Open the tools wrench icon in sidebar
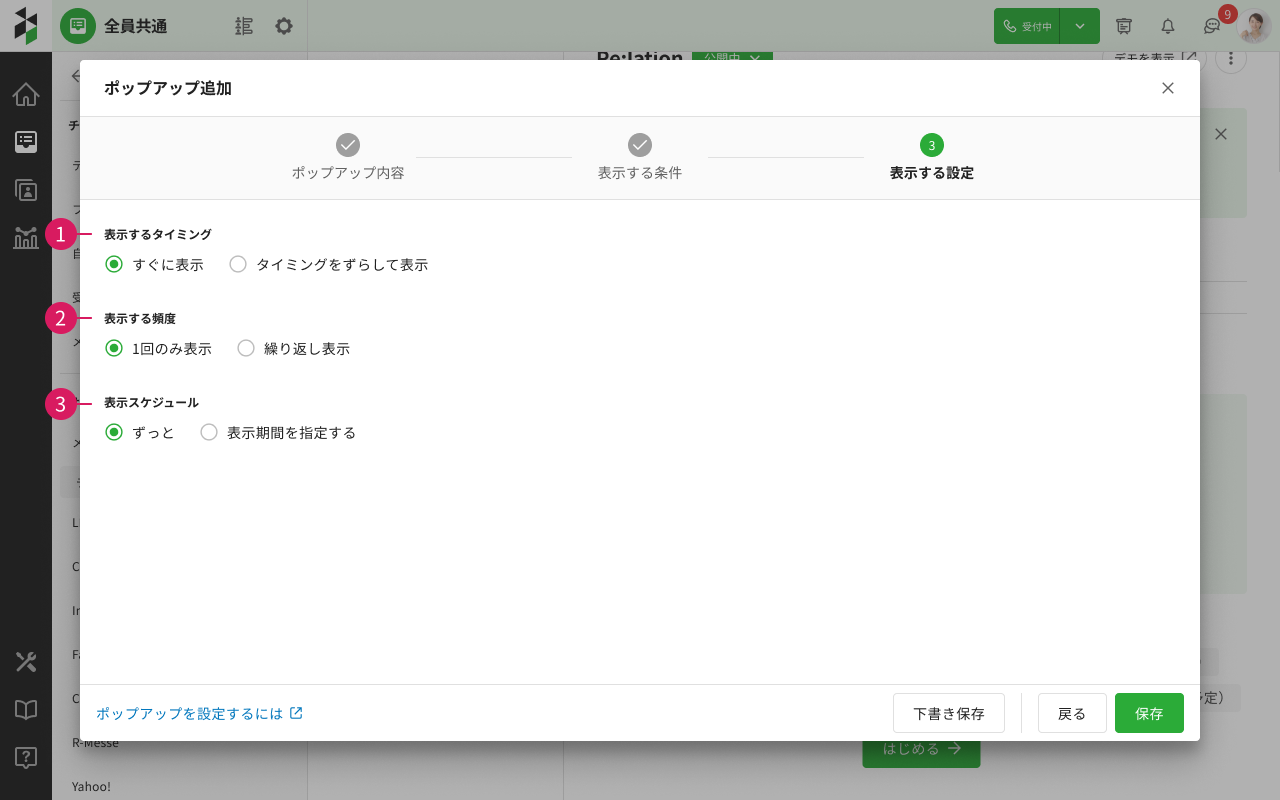This screenshot has height=800, width=1280. click(x=26, y=662)
